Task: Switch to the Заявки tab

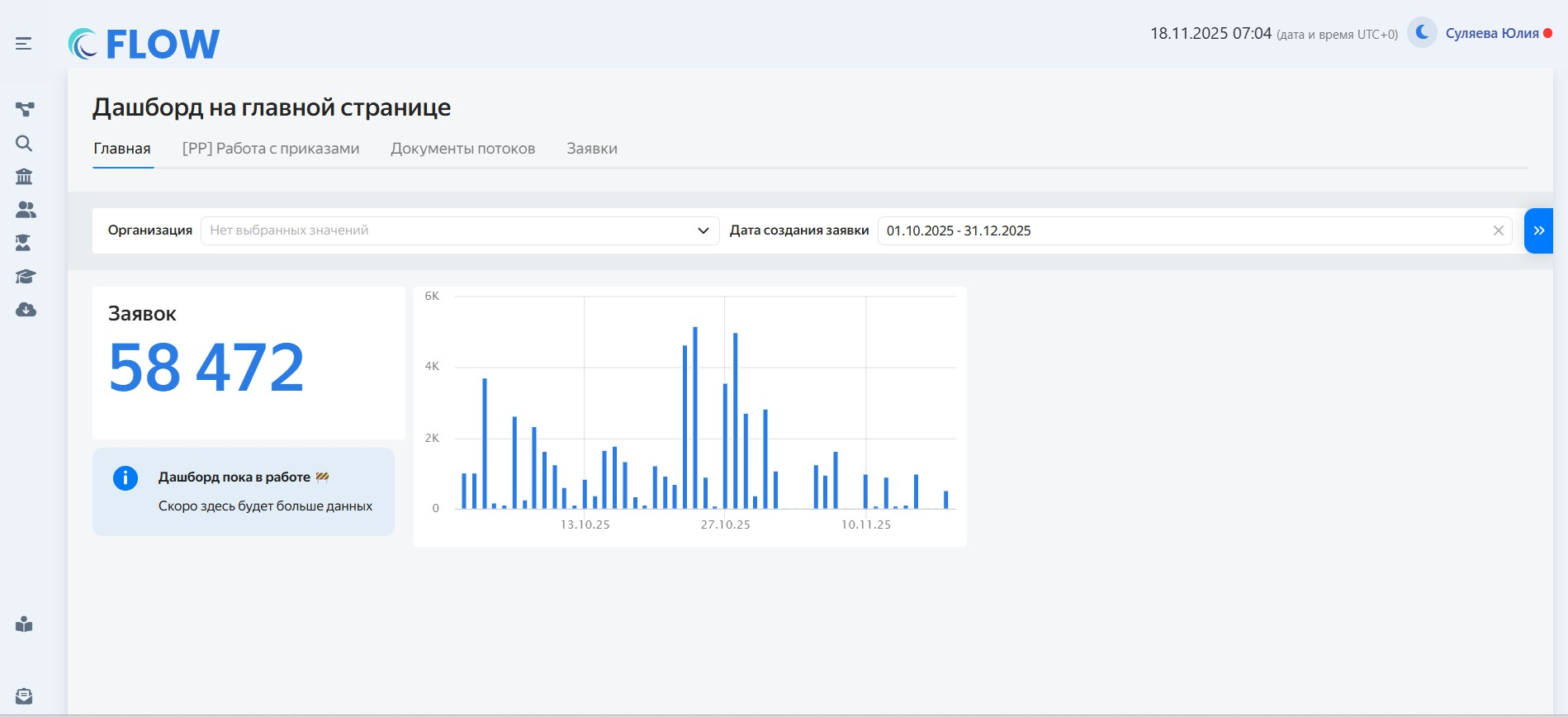Action: coord(591,149)
